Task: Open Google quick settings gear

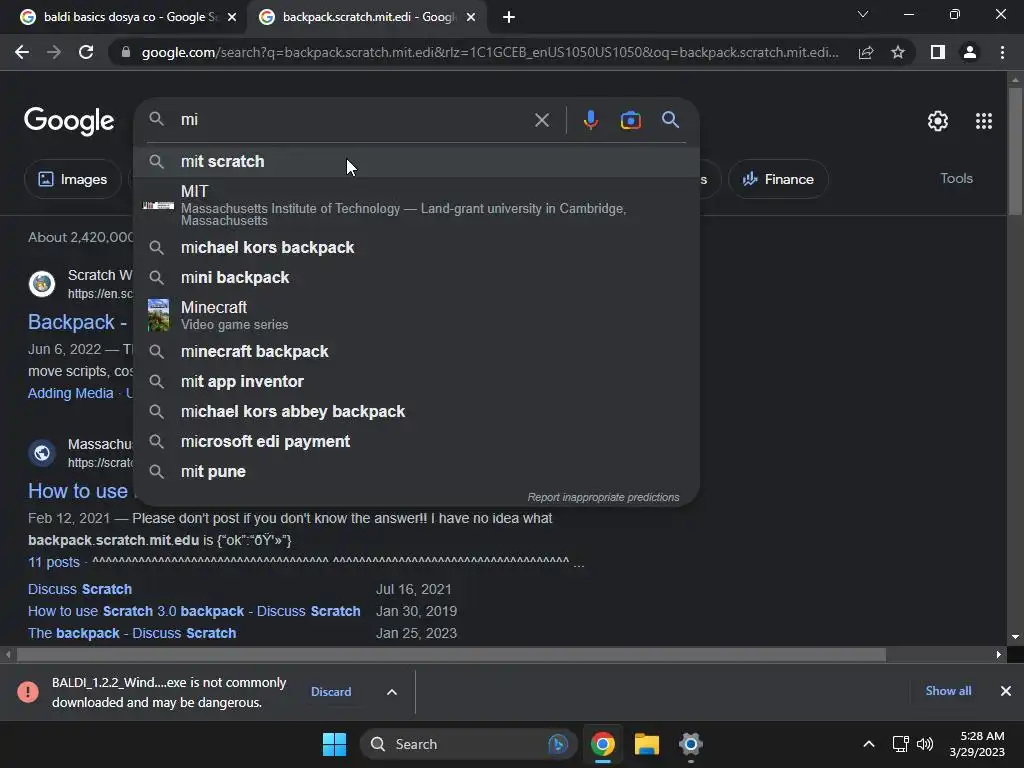Action: coord(938,121)
